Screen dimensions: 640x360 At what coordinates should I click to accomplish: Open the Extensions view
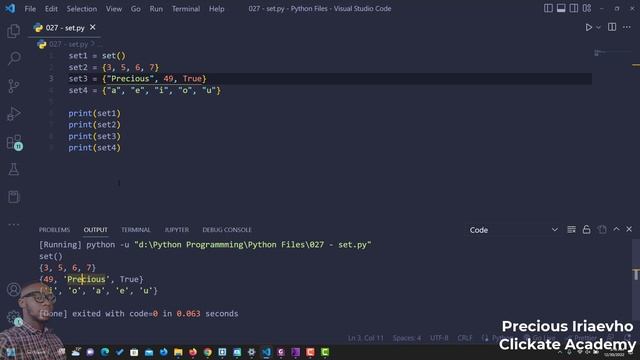pyautogui.click(x=14, y=142)
